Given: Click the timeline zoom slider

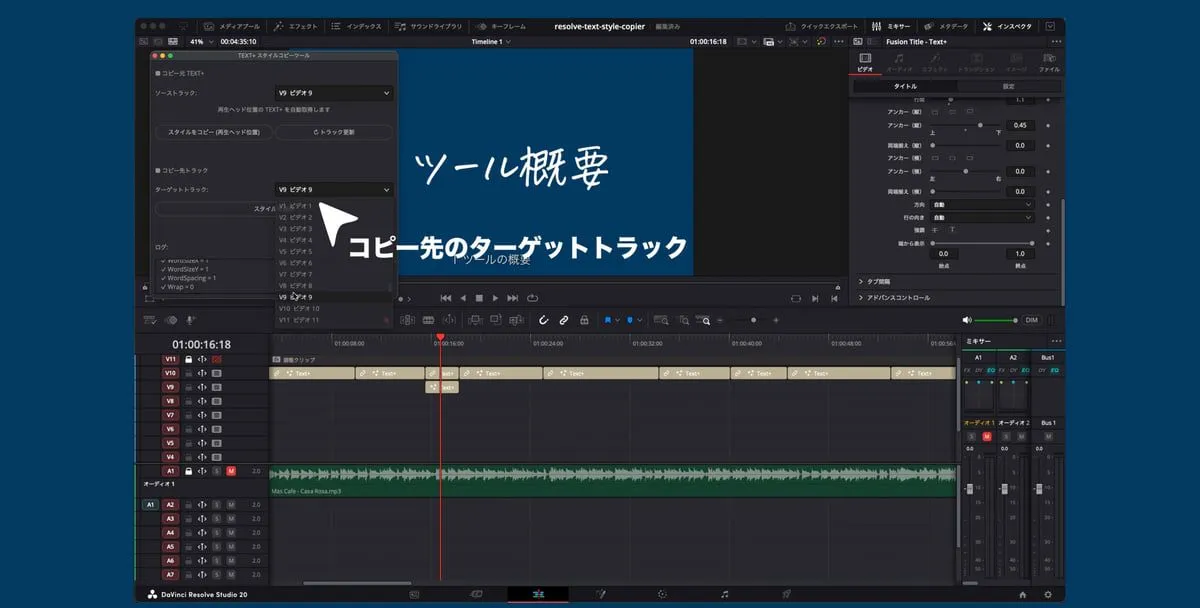Looking at the screenshot, I should (x=755, y=320).
